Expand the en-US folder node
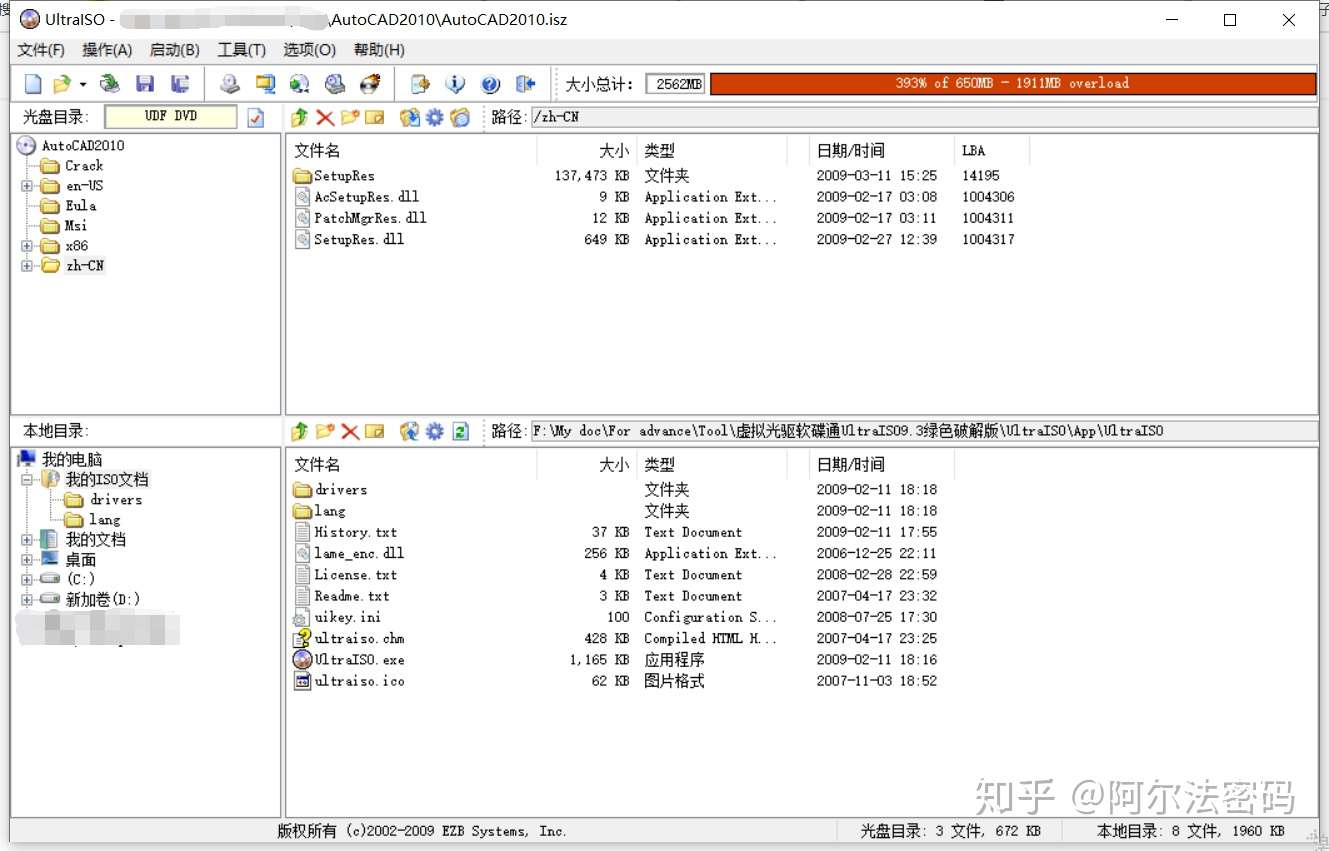 (x=27, y=186)
